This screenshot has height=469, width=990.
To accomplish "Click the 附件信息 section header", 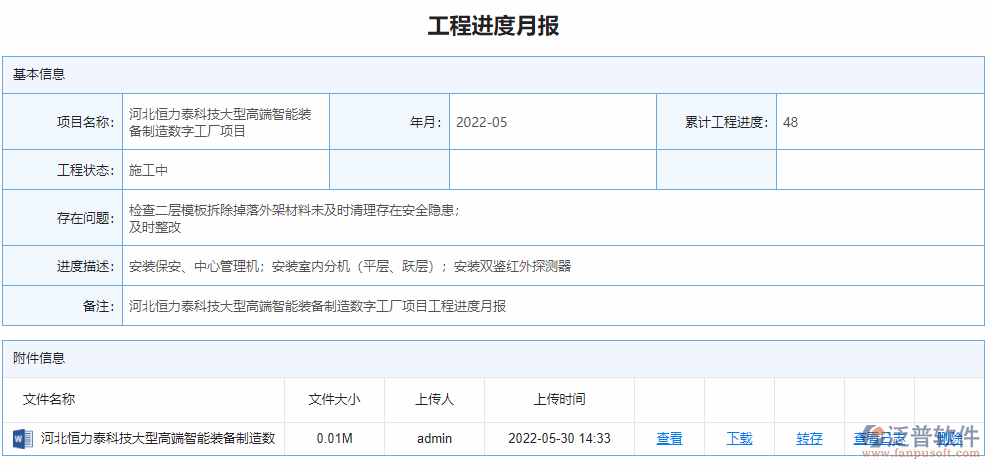I will pyautogui.click(x=40, y=358).
